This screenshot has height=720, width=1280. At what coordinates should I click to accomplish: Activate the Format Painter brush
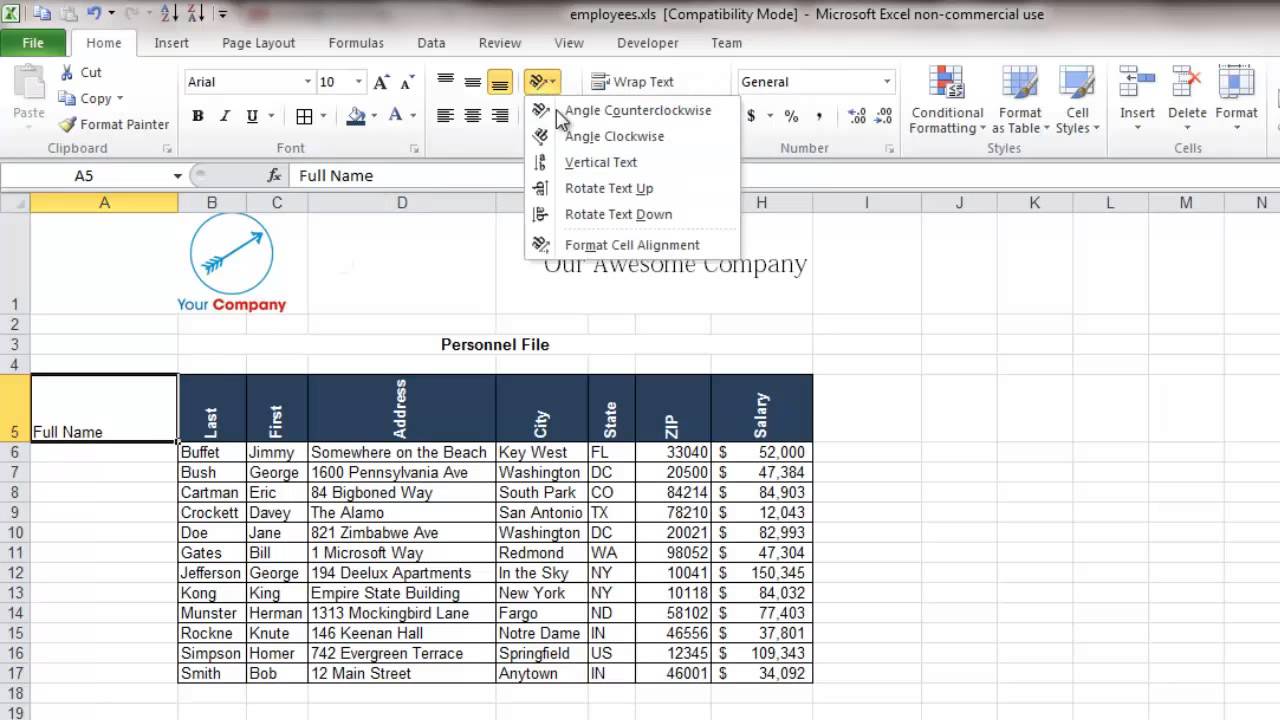click(113, 124)
